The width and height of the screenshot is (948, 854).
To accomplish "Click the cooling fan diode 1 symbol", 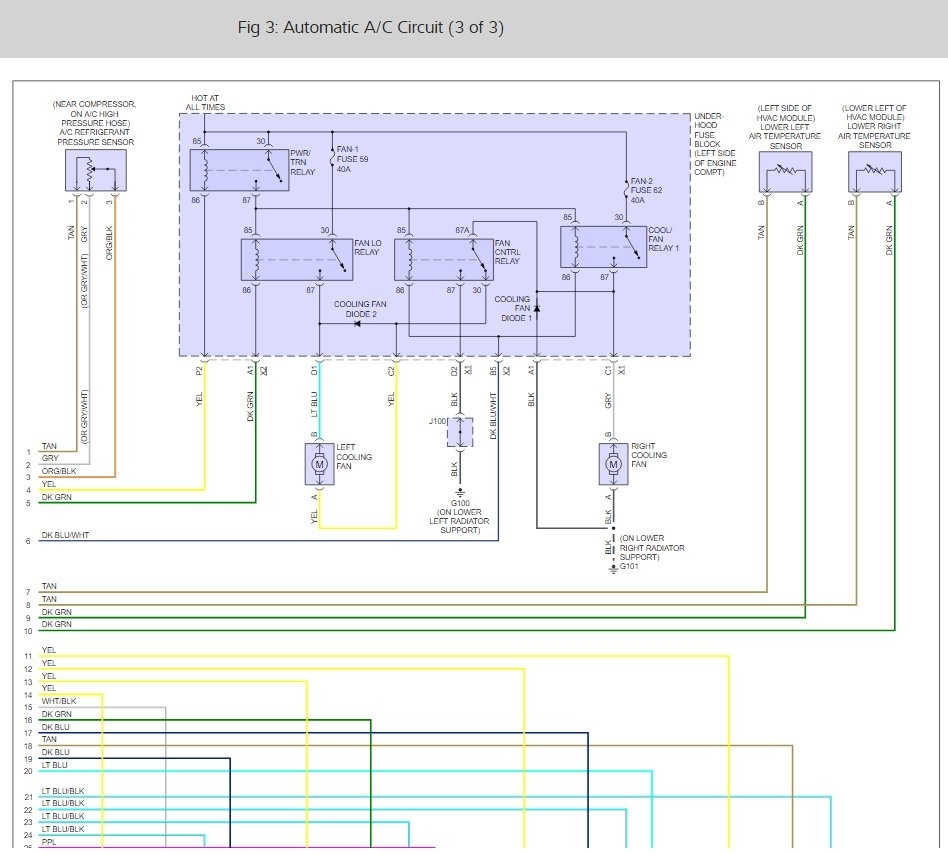I will (x=537, y=309).
